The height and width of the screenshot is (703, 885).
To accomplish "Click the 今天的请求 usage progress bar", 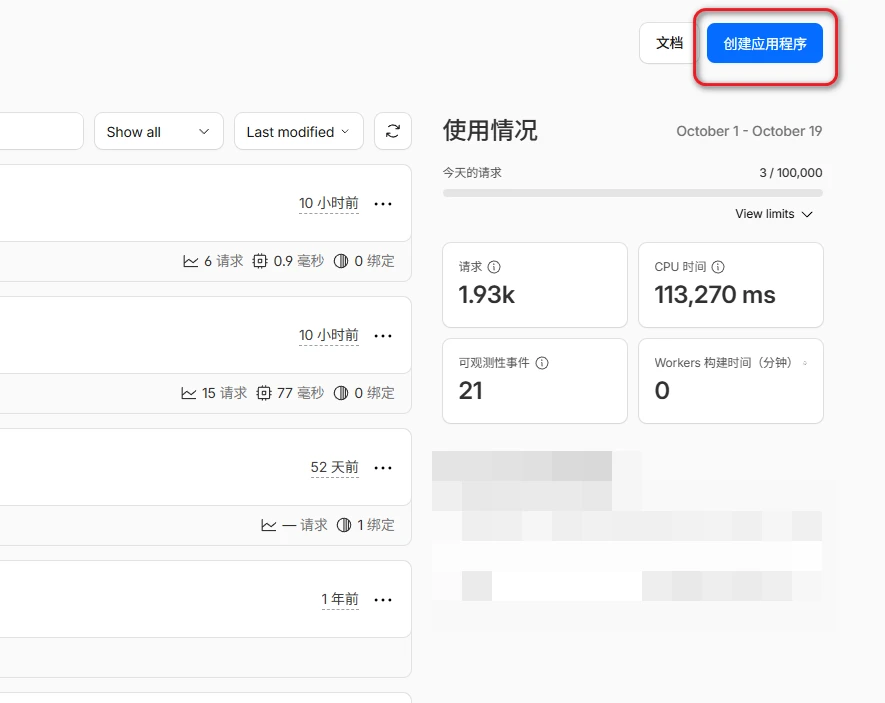I will [x=632, y=193].
